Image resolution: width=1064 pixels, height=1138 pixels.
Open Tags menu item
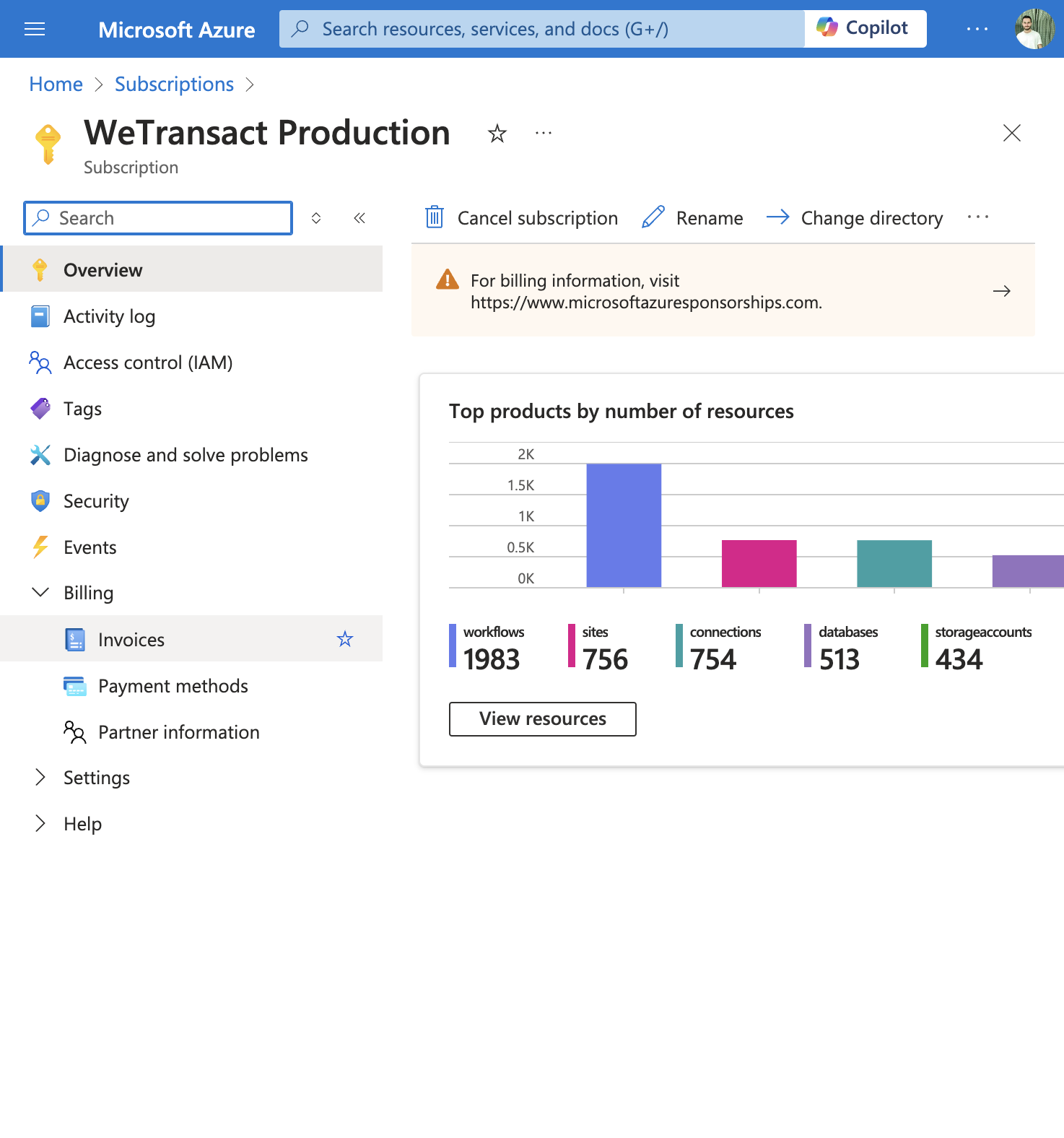(x=191, y=409)
